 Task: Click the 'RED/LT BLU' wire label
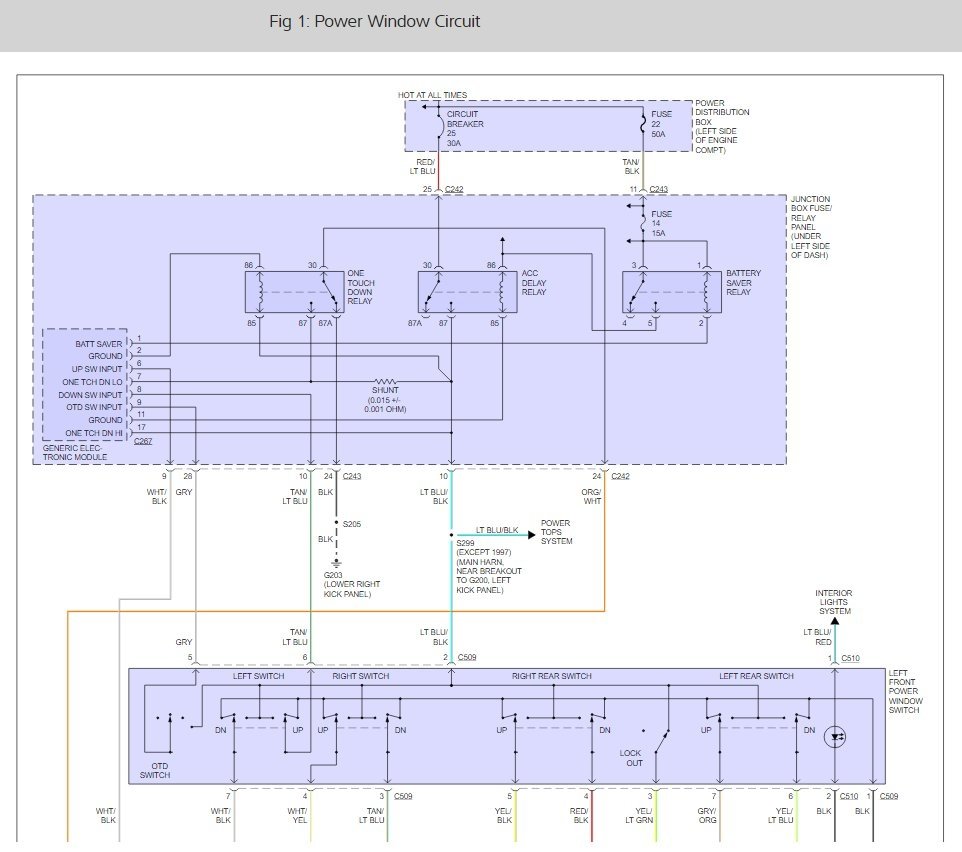(423, 167)
